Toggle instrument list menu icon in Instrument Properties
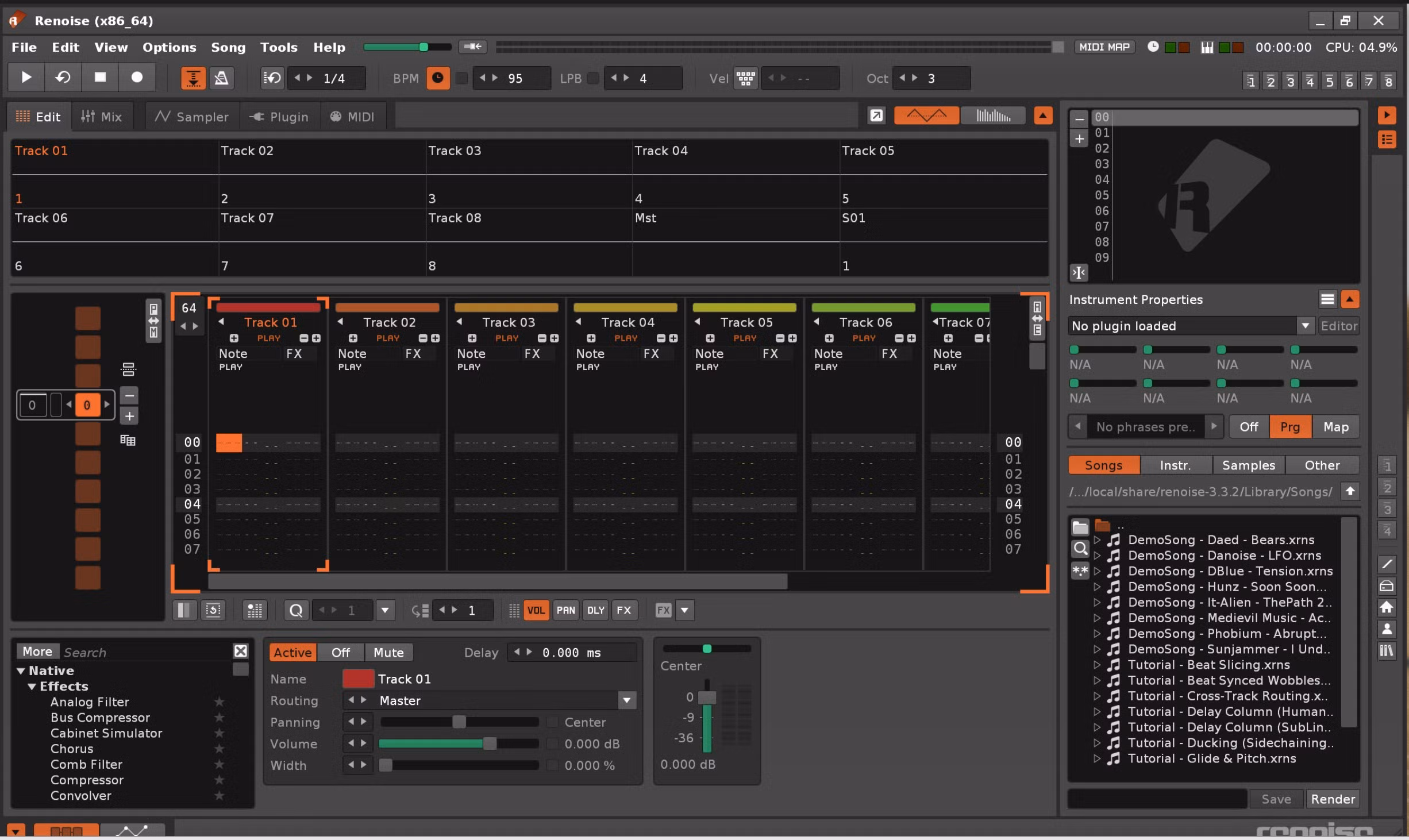 pyautogui.click(x=1327, y=299)
